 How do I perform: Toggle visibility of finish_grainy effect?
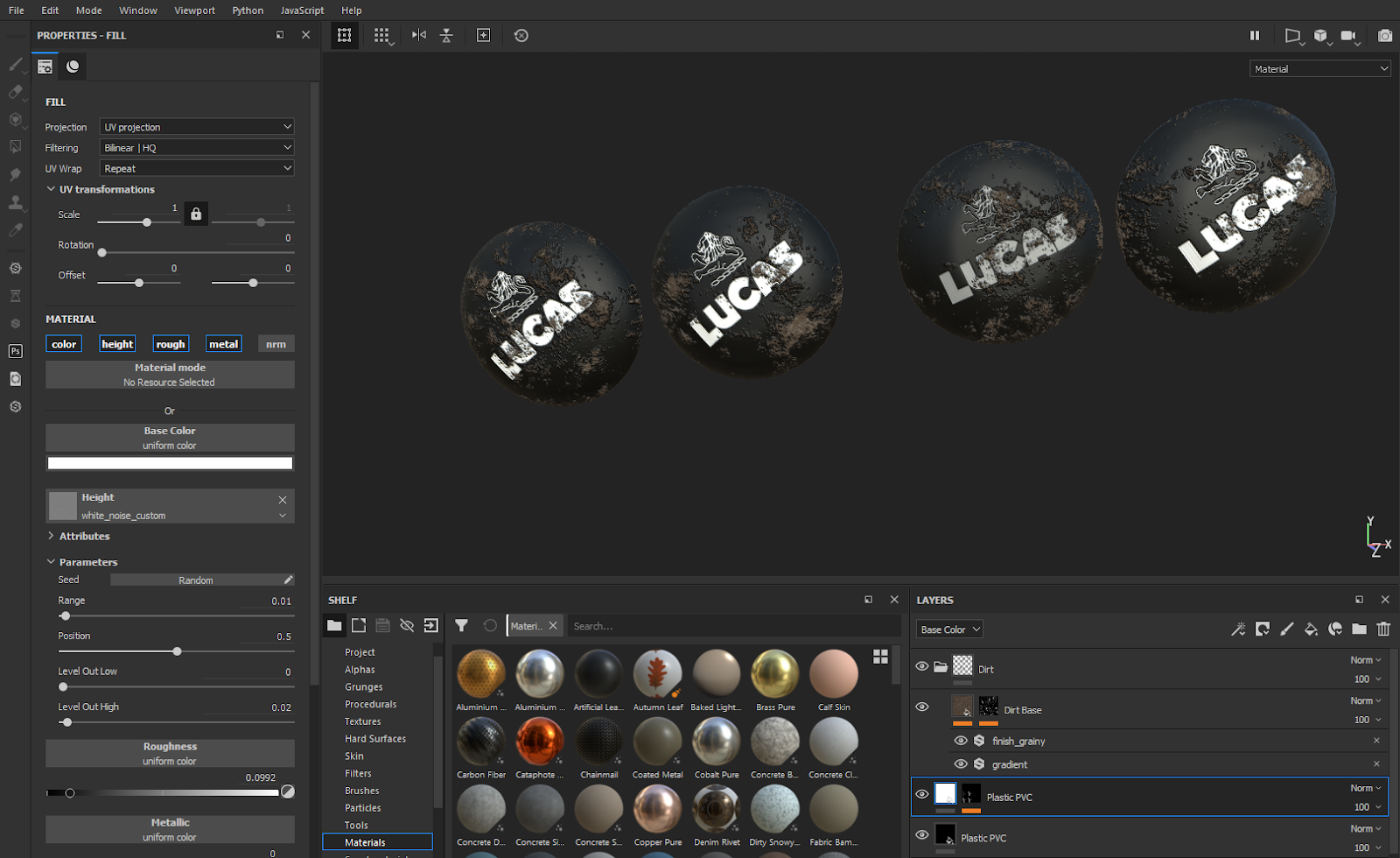961,741
